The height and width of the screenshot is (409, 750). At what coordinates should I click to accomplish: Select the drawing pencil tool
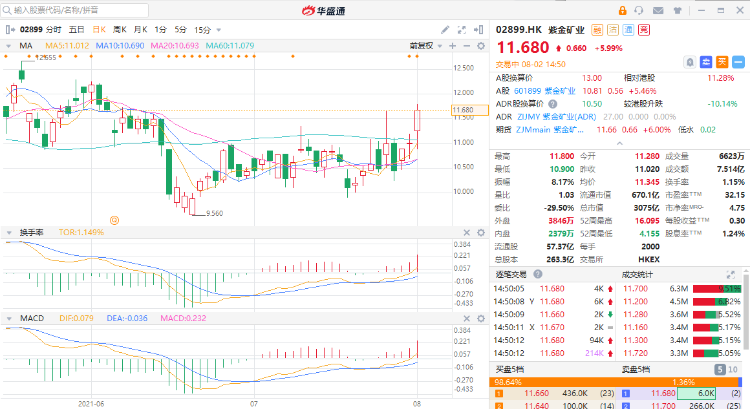(445, 30)
